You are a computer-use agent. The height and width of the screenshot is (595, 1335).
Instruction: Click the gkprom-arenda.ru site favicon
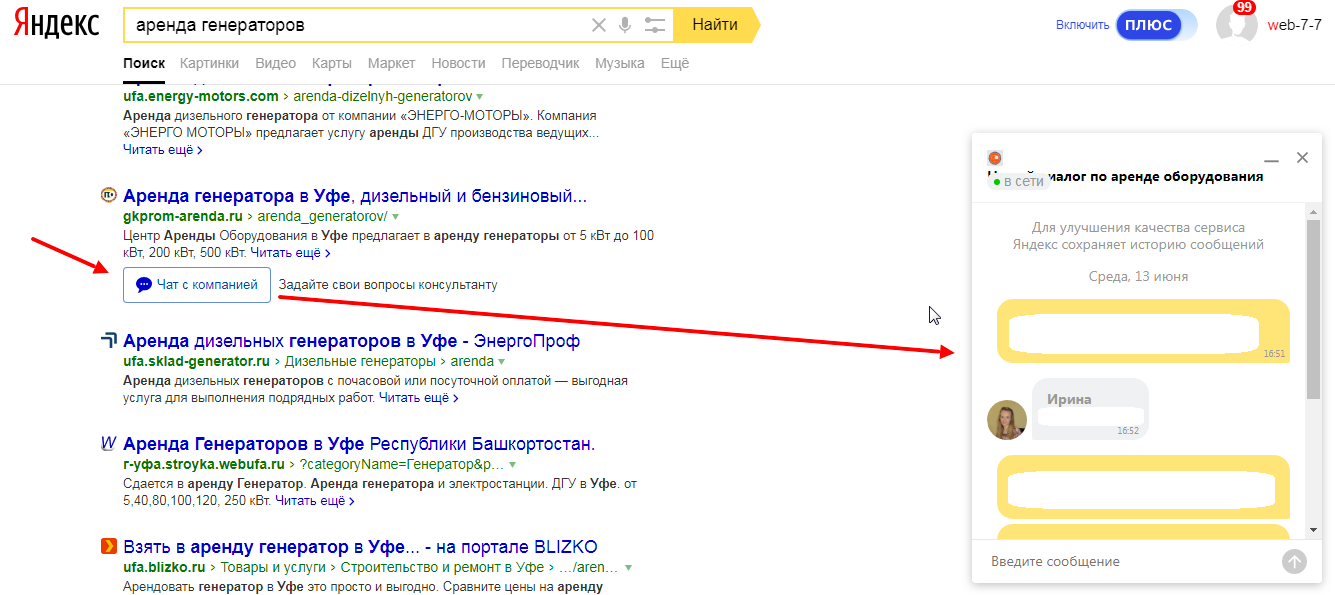[109, 195]
